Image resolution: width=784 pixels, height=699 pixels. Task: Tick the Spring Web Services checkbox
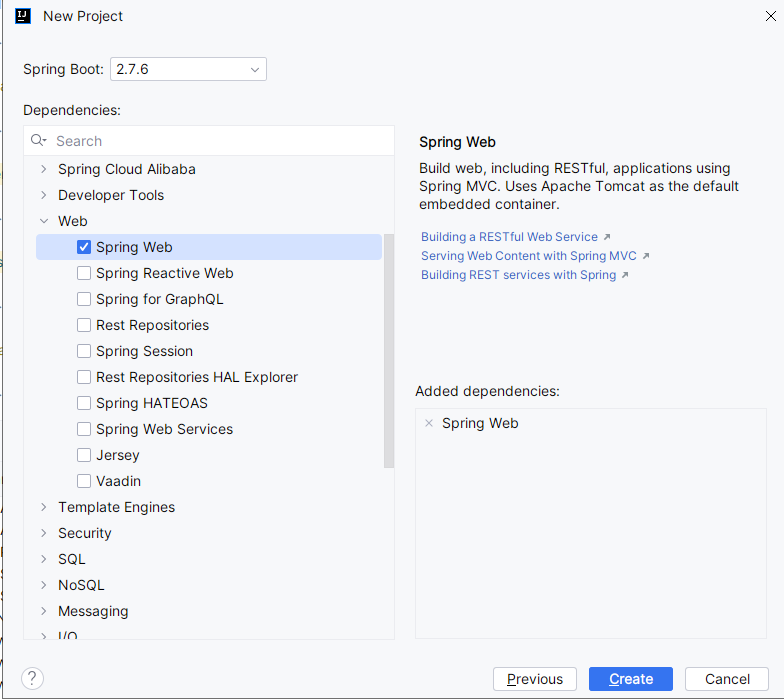[84, 429]
